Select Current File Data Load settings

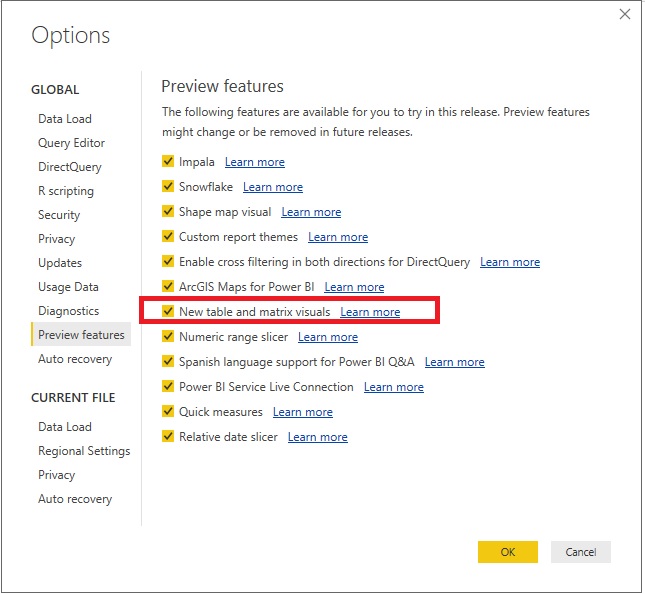tap(65, 427)
